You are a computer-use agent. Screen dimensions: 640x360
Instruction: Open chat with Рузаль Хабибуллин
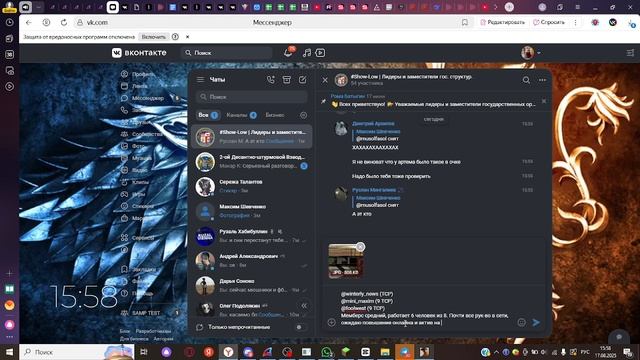click(x=251, y=236)
